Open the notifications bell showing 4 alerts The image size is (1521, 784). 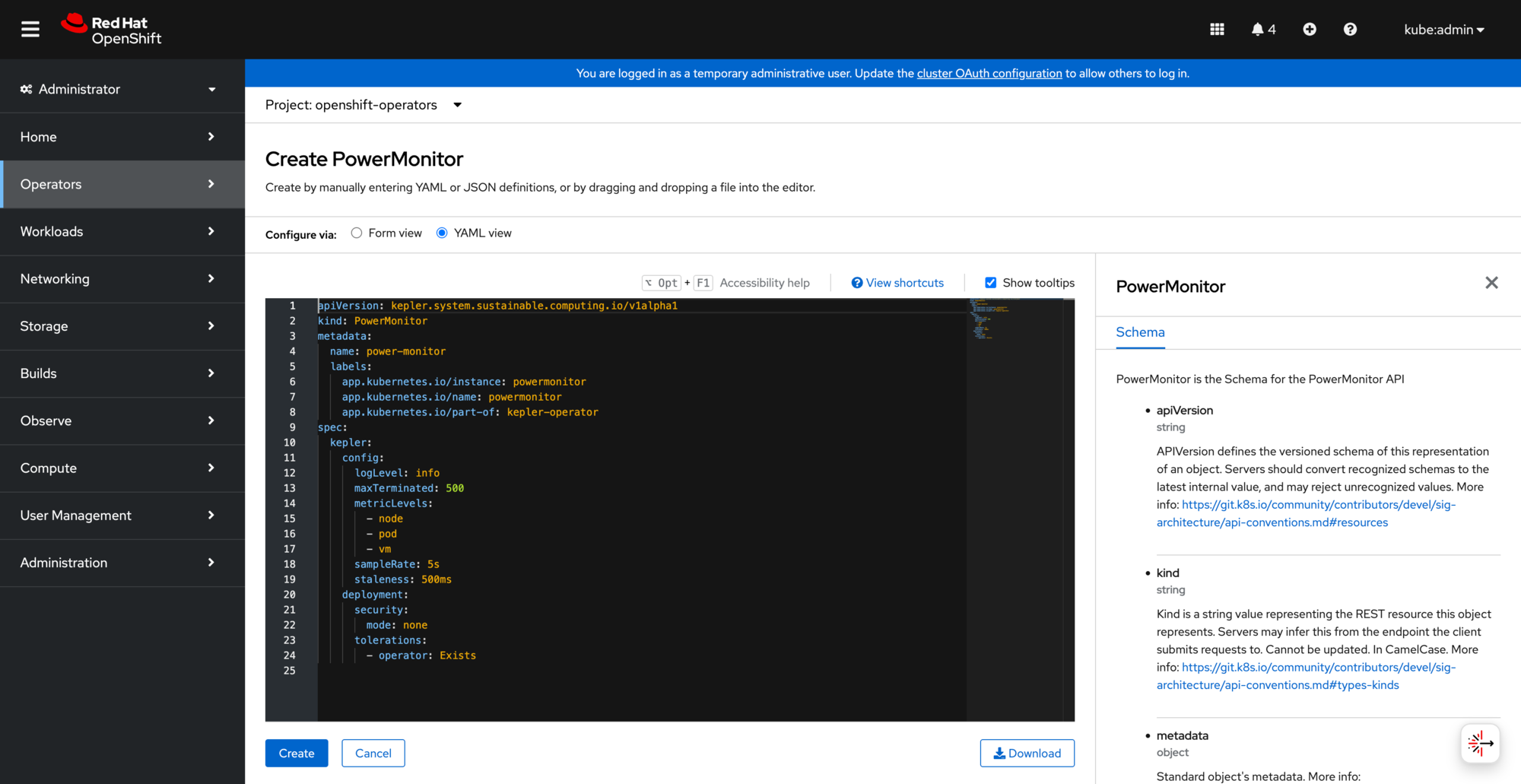click(x=1262, y=29)
